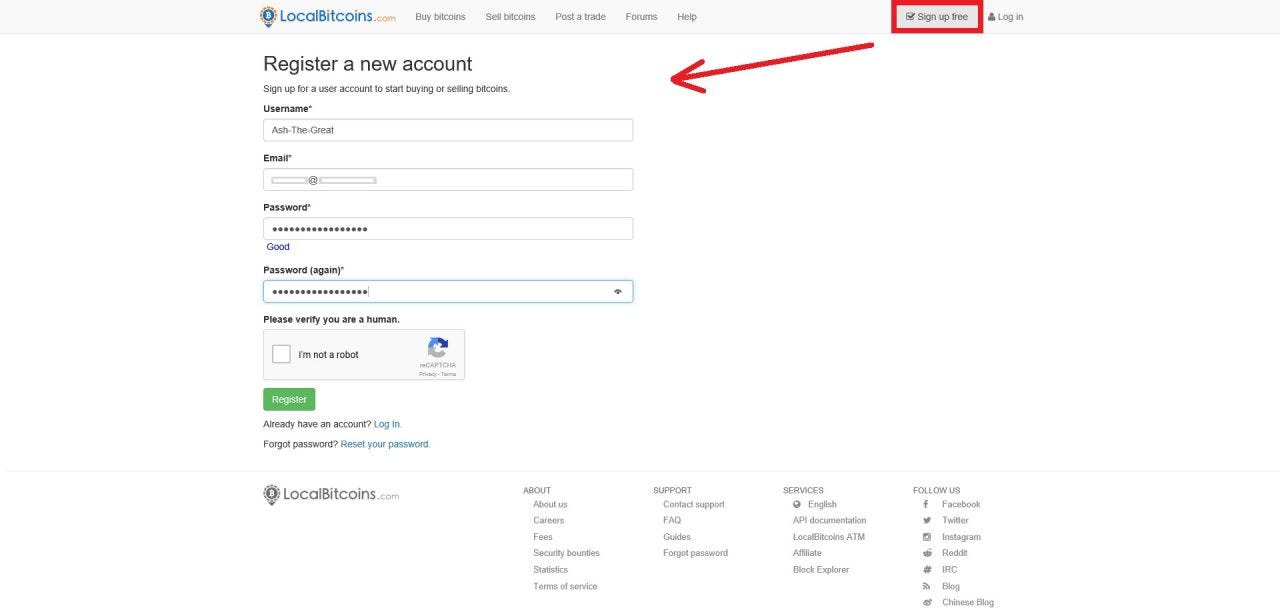Open Statistics footer link
Viewport: 1280px width, 616px height.
[551, 569]
